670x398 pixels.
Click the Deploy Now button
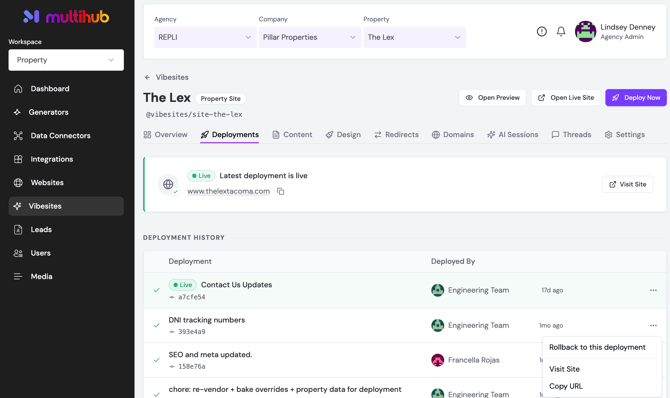pyautogui.click(x=635, y=97)
